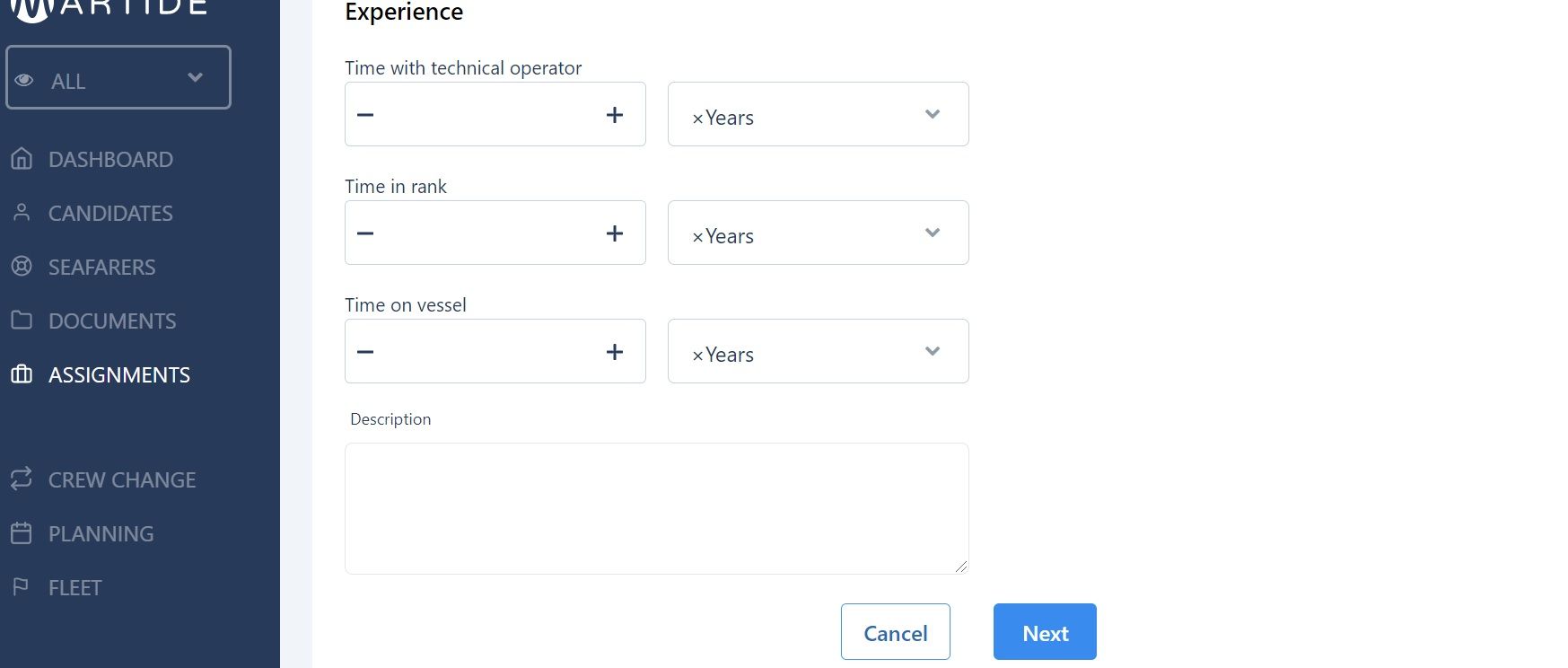Click the Documents folder icon

22,320
